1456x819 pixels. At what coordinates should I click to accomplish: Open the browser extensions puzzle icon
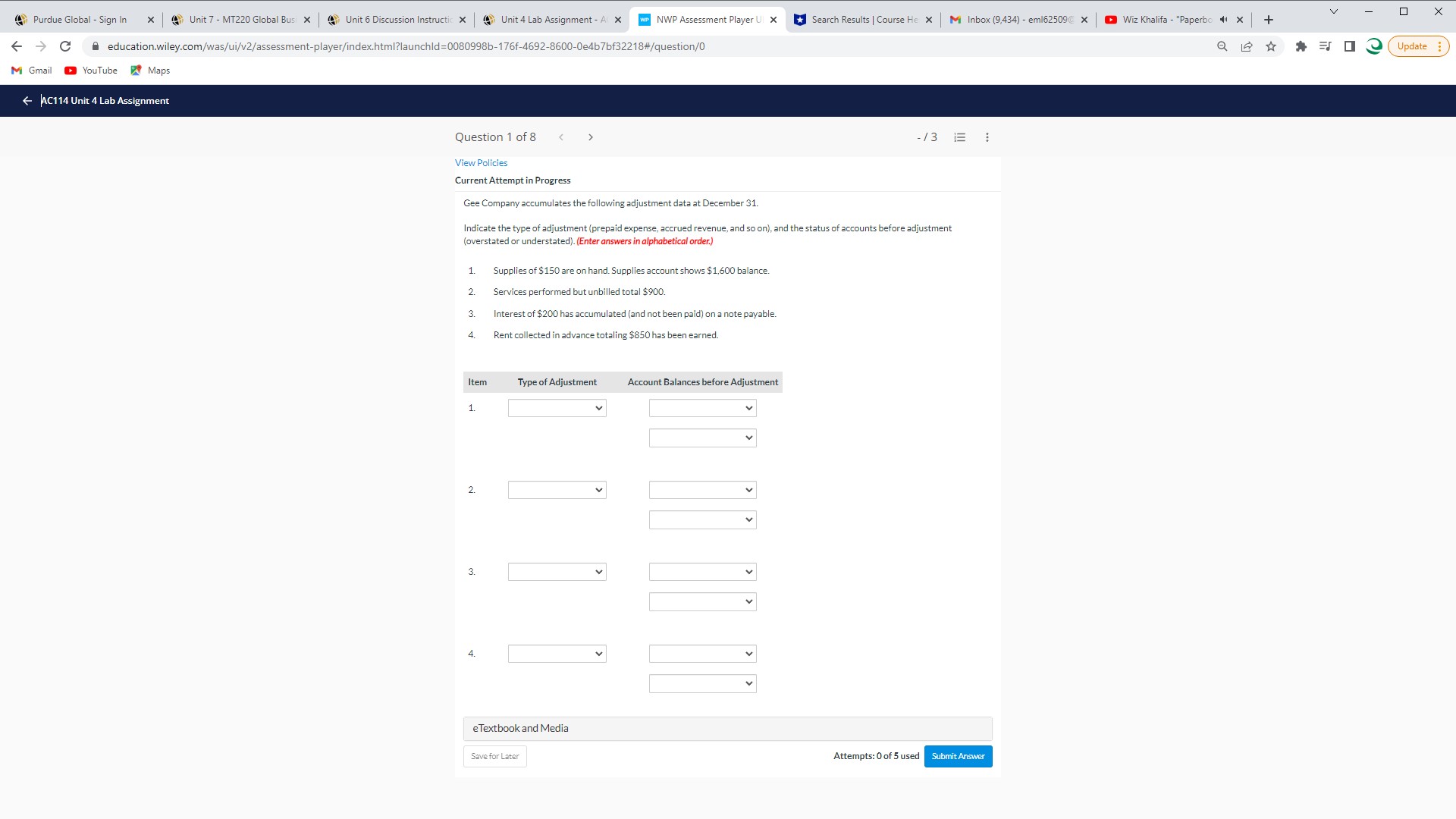coord(1301,46)
